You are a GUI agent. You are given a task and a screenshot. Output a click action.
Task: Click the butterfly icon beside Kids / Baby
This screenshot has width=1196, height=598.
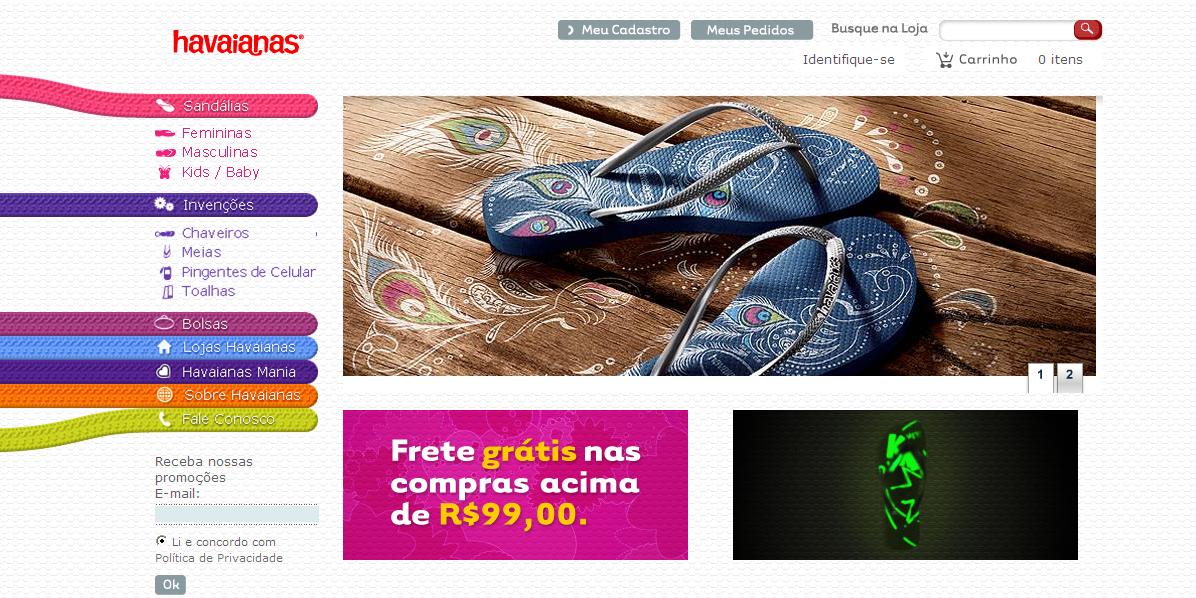coord(164,172)
